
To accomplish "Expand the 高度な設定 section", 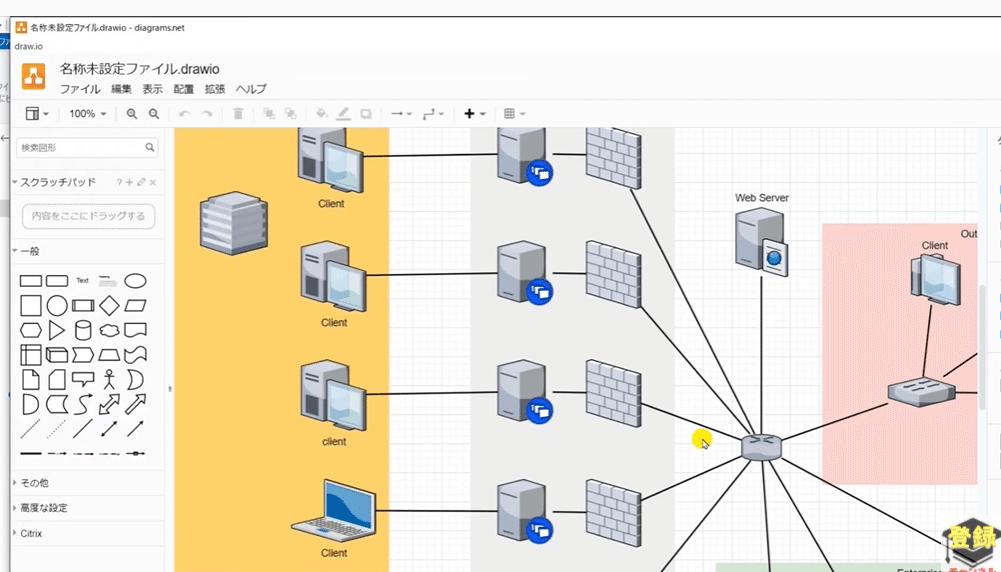I will [x=43, y=508].
